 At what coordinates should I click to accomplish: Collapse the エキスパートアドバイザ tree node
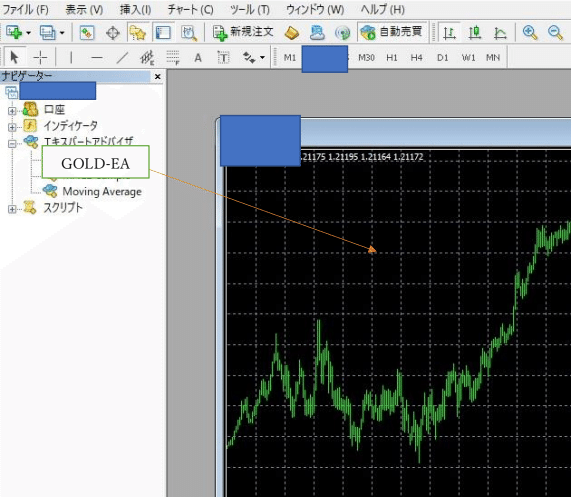click(x=12, y=143)
